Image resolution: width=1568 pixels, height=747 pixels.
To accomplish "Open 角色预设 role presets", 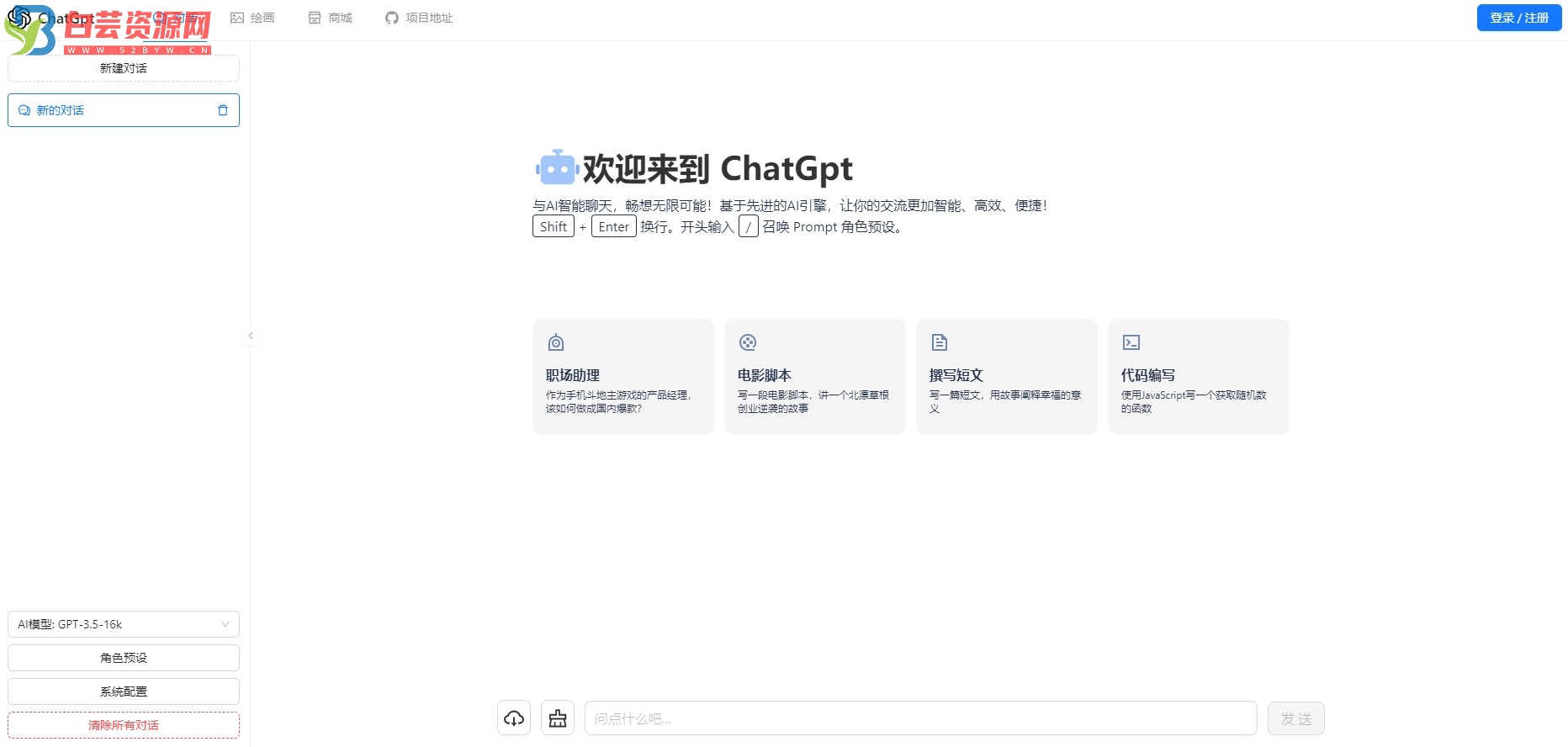I will click(x=124, y=658).
